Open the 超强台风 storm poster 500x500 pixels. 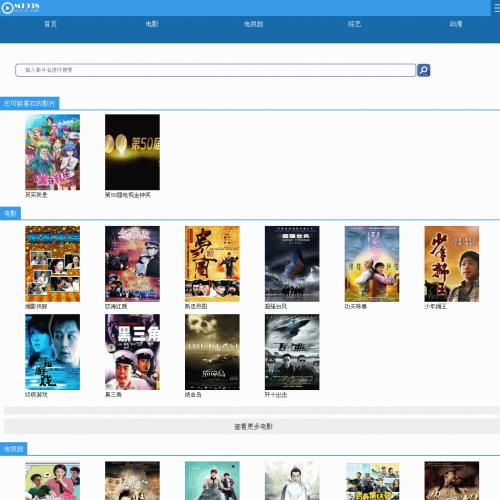point(292,264)
